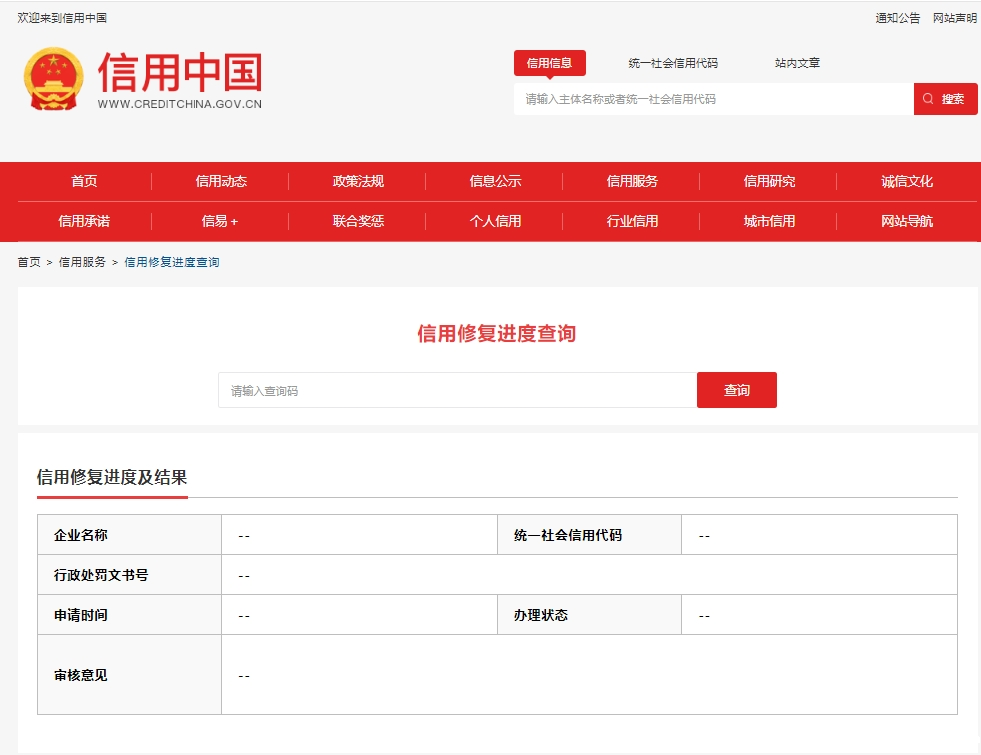Click the 请输入查询码 input field
The height and width of the screenshot is (755, 981).
tap(457, 391)
